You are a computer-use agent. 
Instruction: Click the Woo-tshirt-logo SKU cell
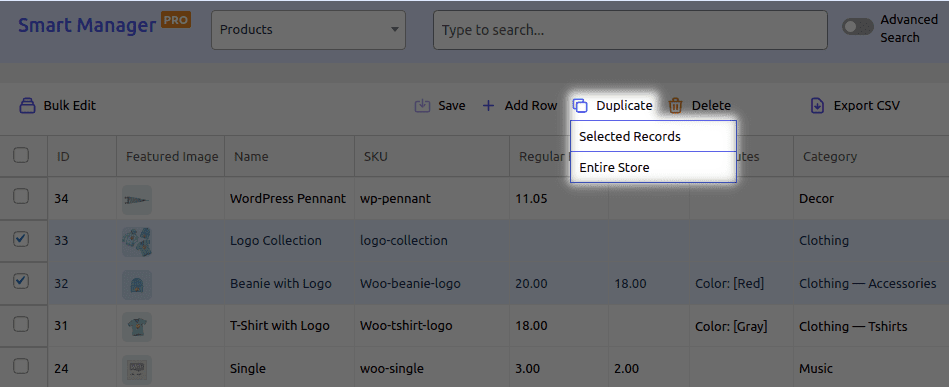point(432,326)
